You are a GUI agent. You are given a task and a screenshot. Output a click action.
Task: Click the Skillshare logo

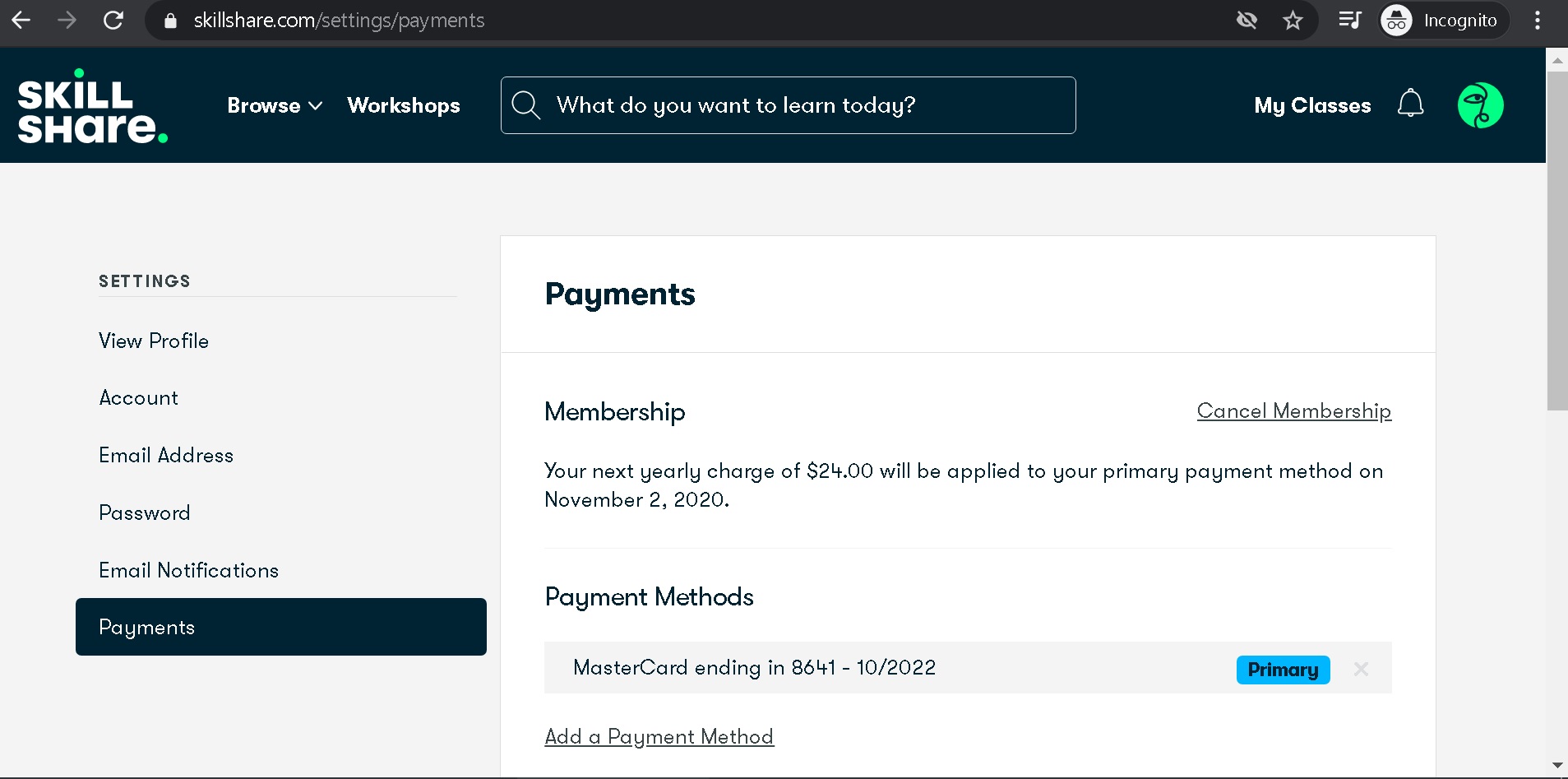(x=92, y=106)
